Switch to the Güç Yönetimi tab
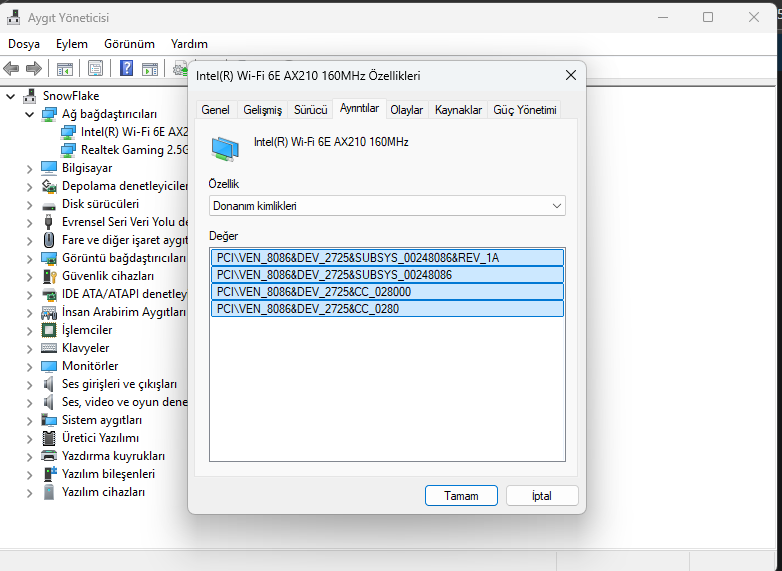Viewport: 782px width, 571px height. click(525, 110)
